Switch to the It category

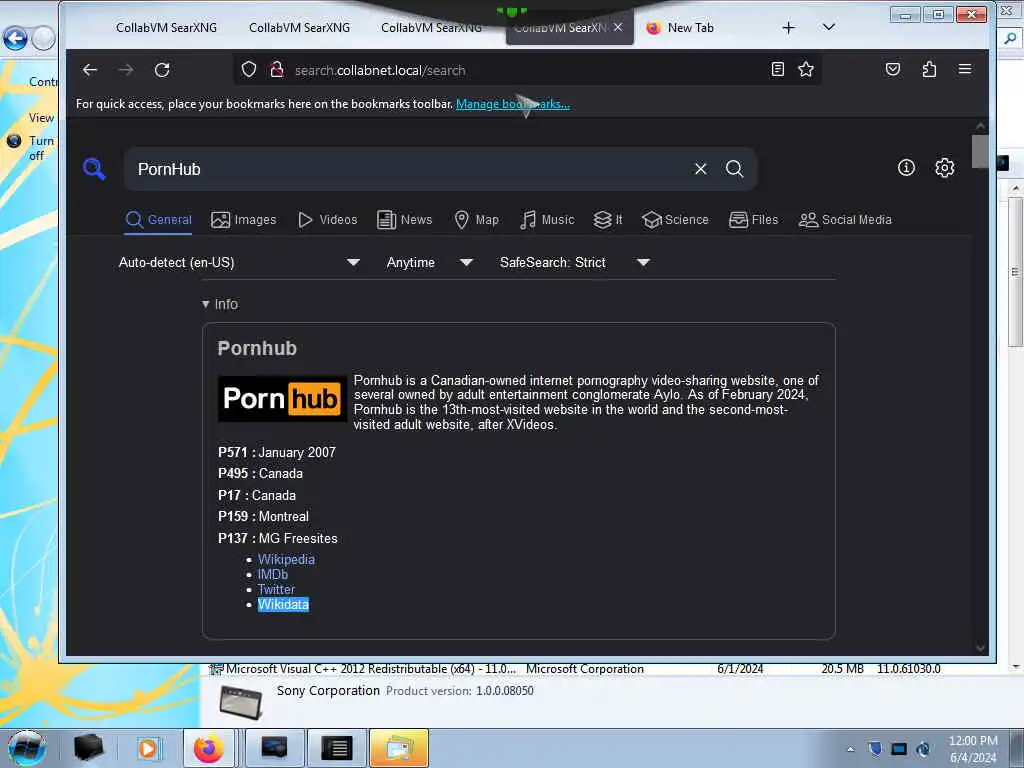(608, 220)
